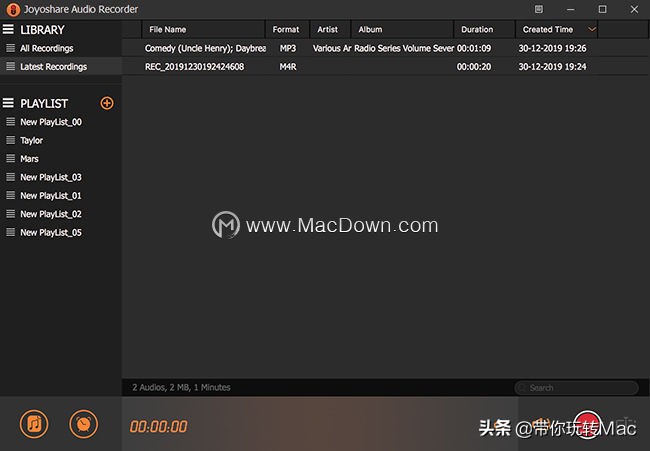Open the New PlayList_01 playlist
Image resolution: width=650 pixels, height=451 pixels.
[51, 196]
